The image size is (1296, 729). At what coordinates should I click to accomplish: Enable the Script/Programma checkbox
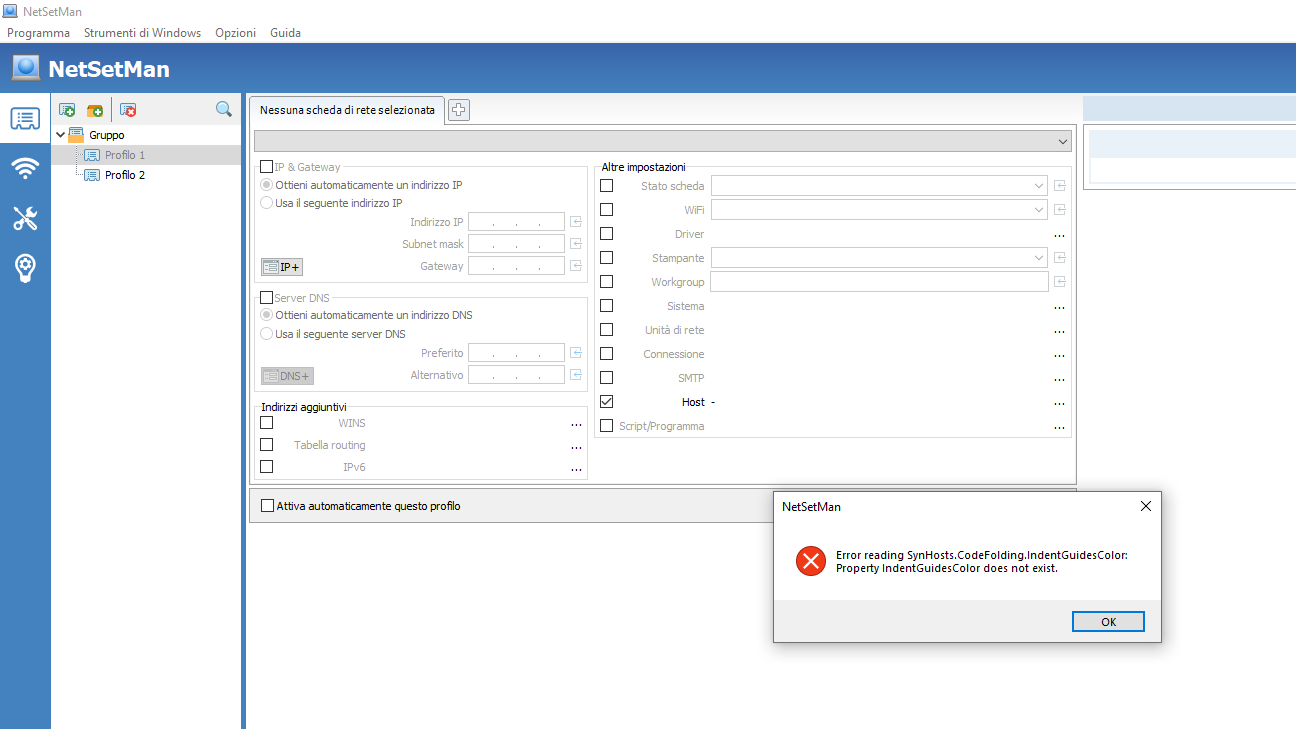[606, 426]
